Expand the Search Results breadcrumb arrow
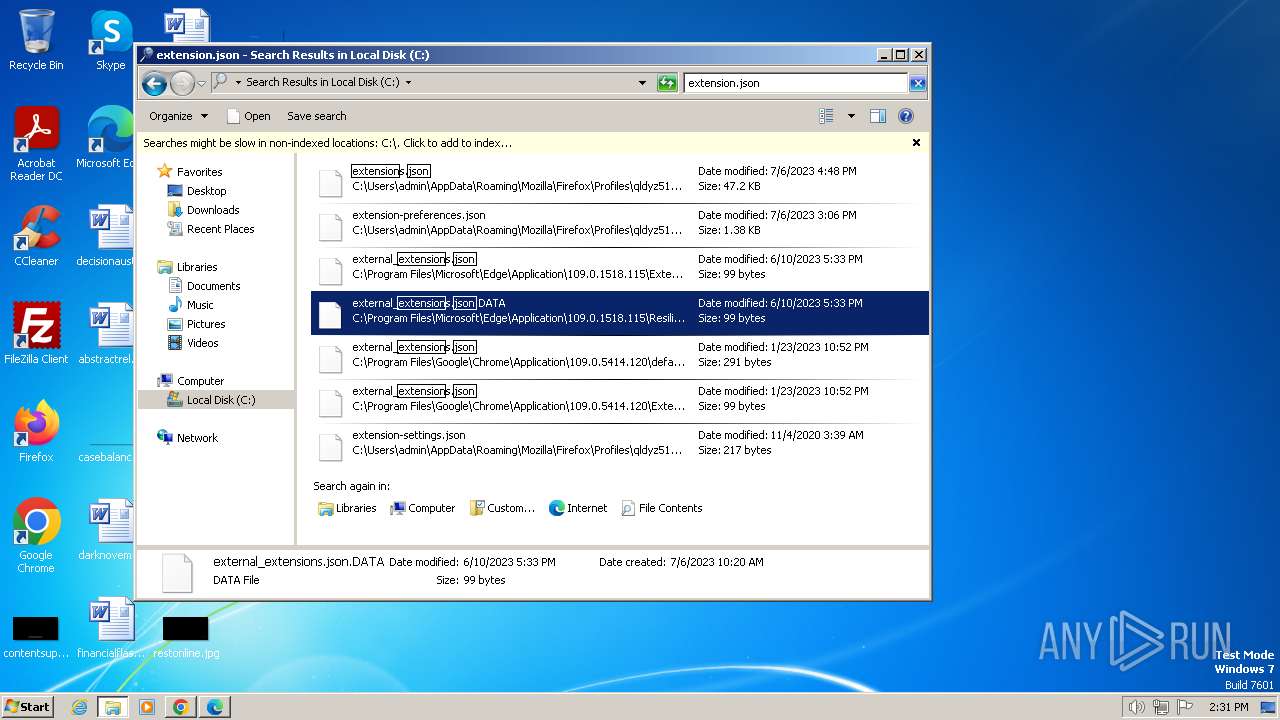Image resolution: width=1280 pixels, height=720 pixels. [408, 83]
